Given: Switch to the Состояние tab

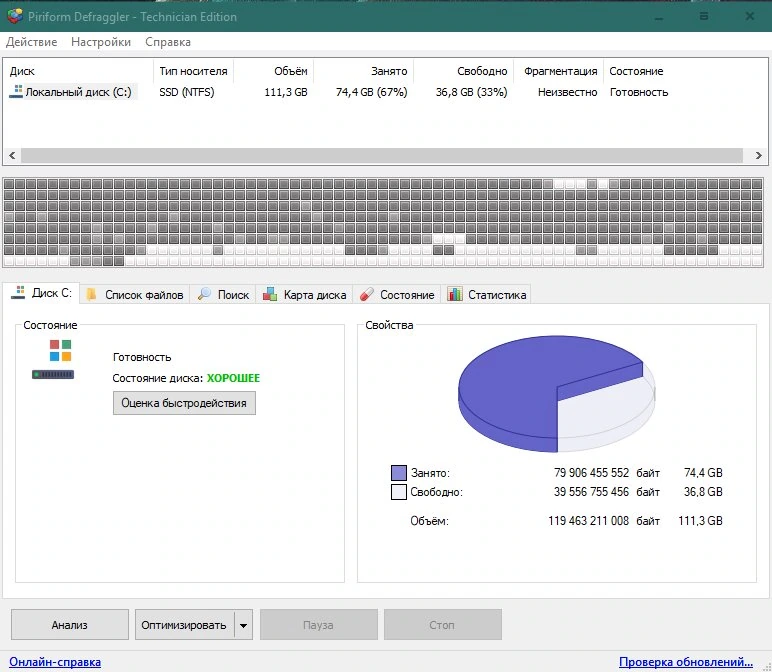Looking at the screenshot, I should (x=397, y=294).
